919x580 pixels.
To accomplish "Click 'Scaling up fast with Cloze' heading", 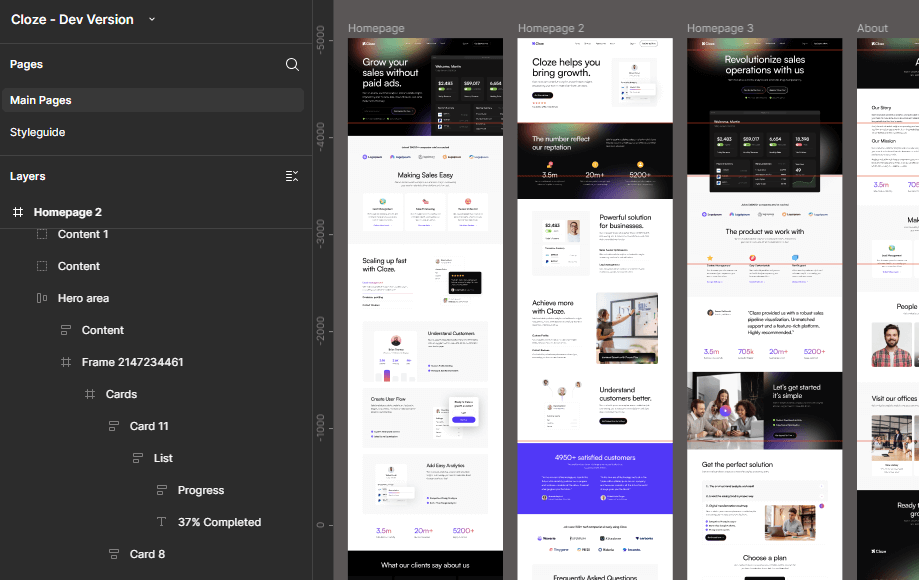I will (384, 265).
